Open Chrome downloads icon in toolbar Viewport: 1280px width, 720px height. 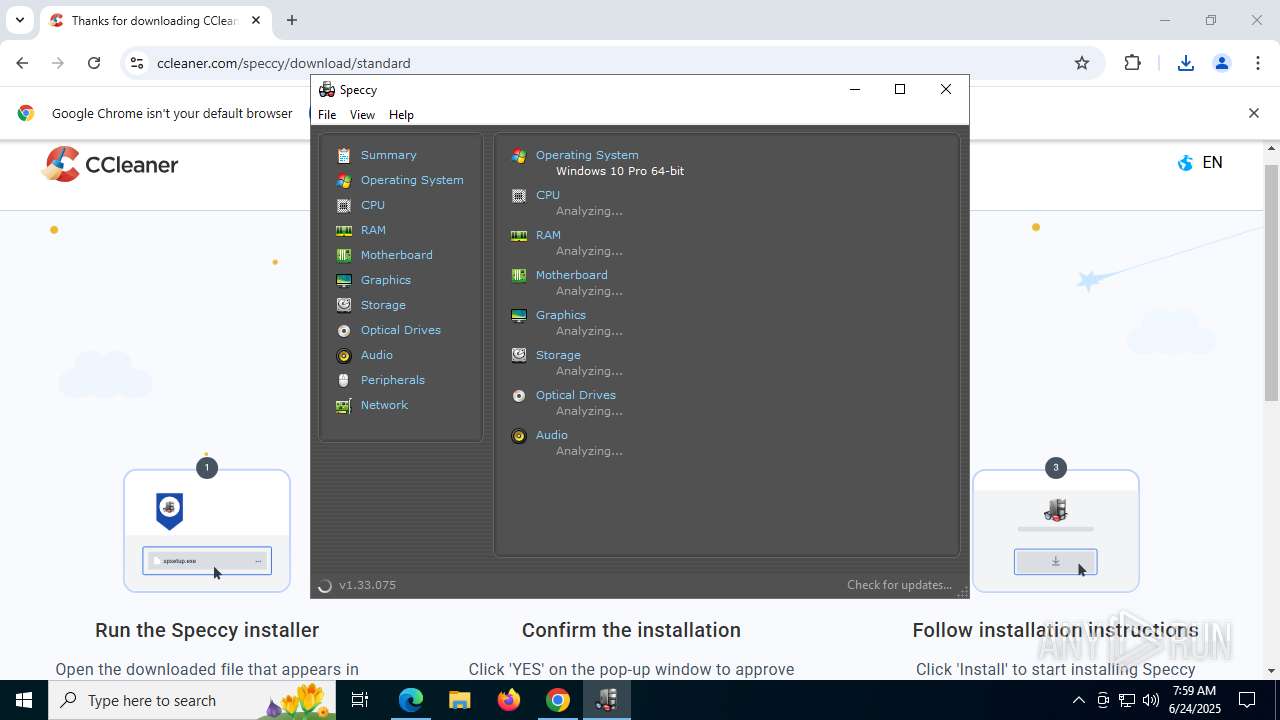(x=1186, y=63)
